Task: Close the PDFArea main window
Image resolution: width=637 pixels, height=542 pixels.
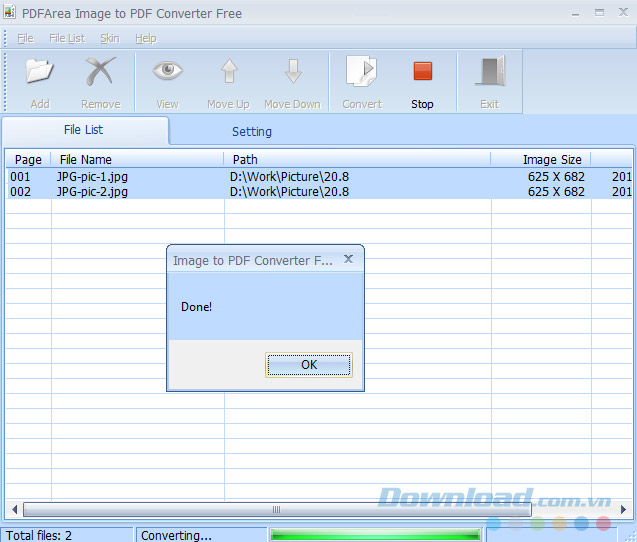Action: click(623, 12)
